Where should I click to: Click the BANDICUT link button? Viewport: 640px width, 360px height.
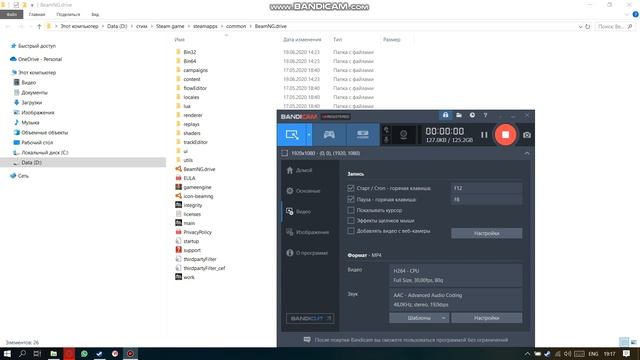click(310, 318)
